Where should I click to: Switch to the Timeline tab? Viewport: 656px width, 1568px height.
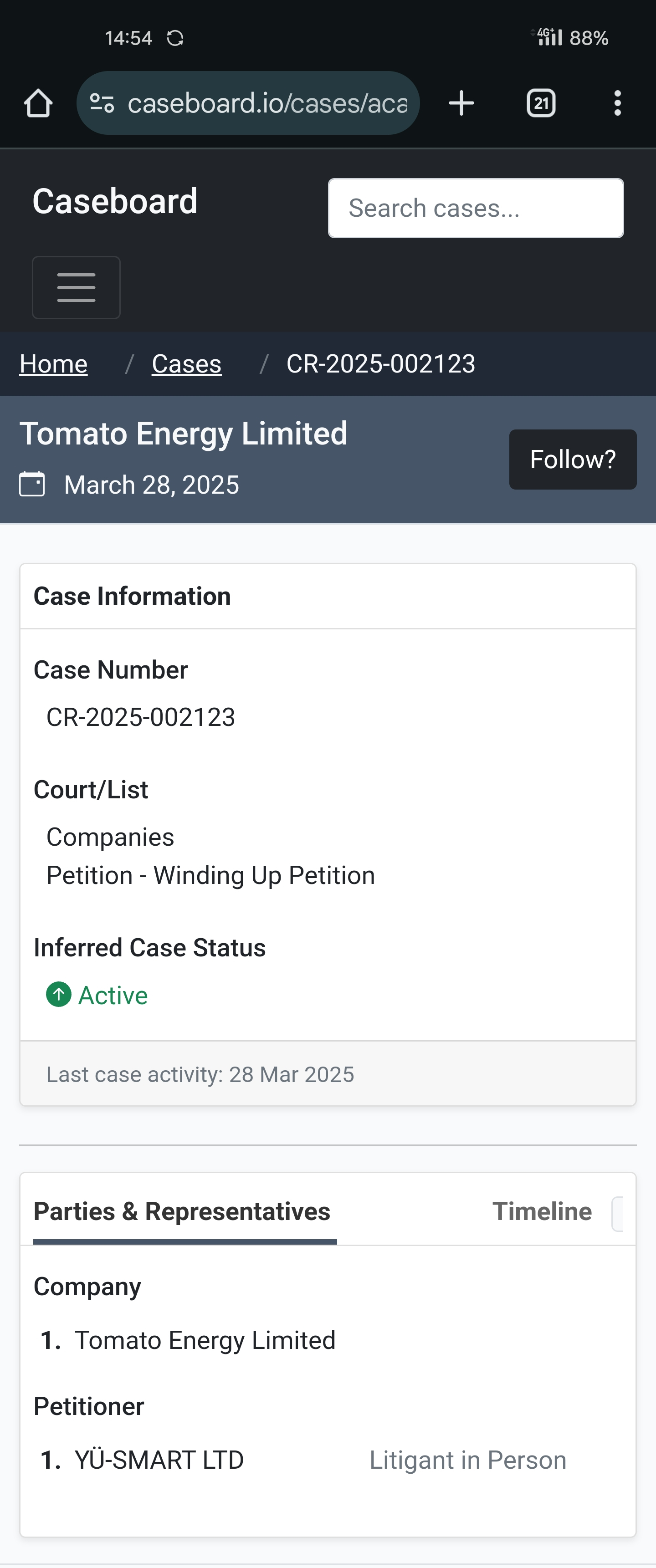click(542, 1211)
